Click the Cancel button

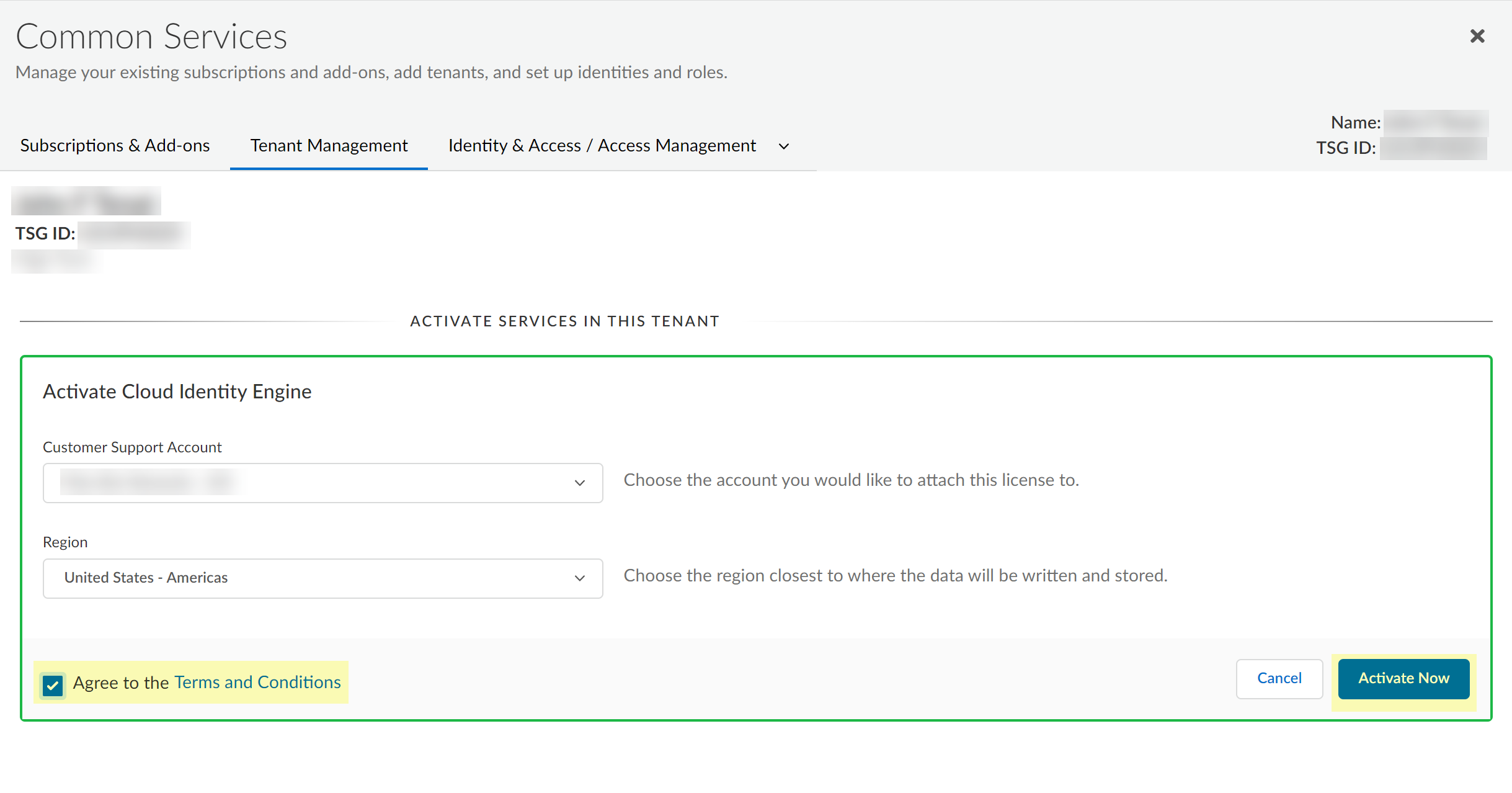tap(1279, 678)
